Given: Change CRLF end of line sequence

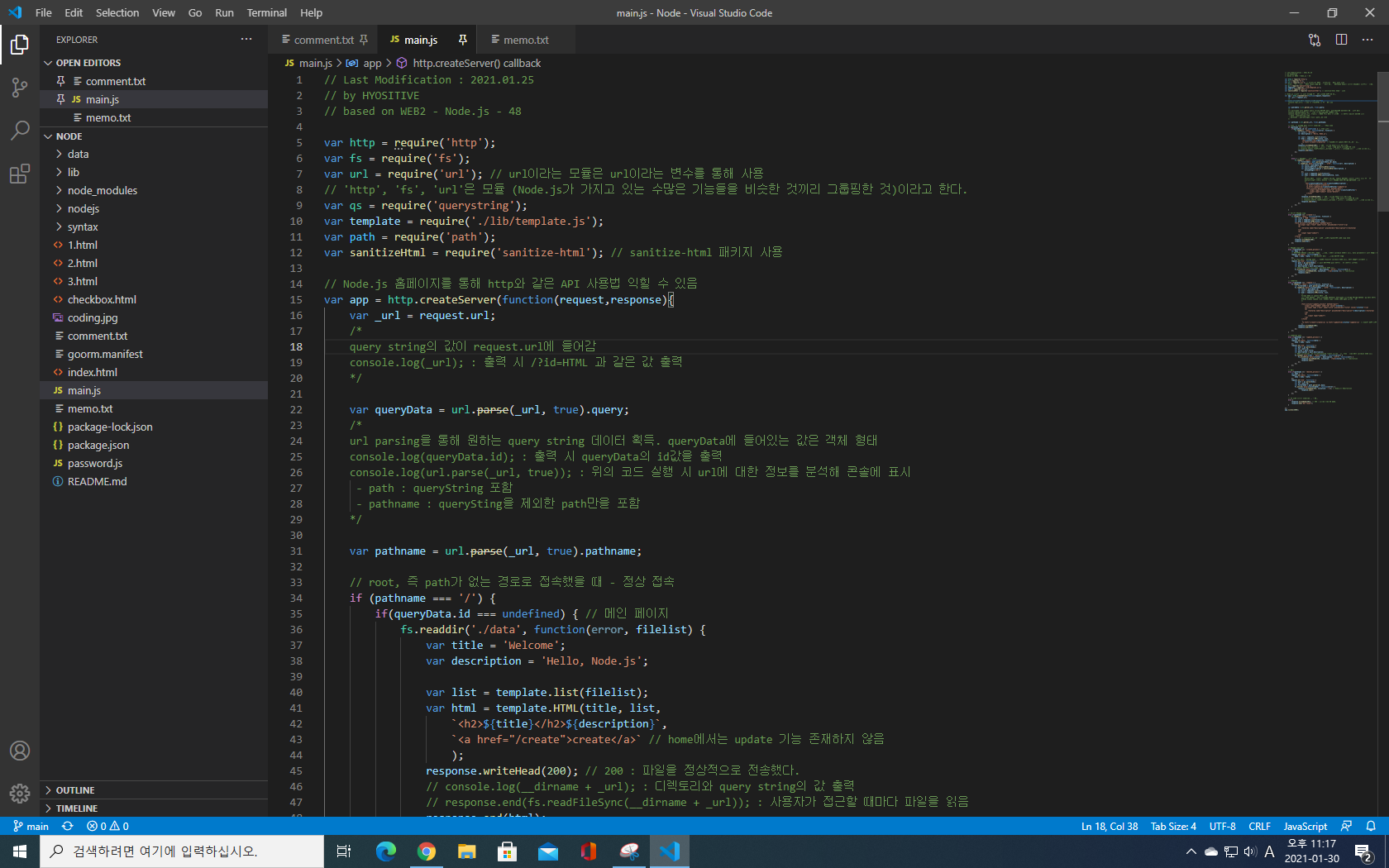Looking at the screenshot, I should 1259,826.
